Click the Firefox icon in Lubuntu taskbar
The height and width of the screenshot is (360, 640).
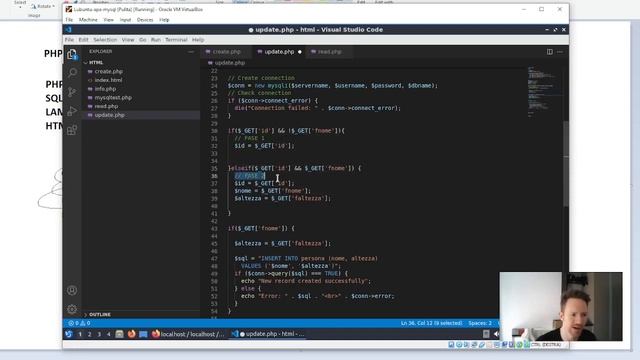click(x=131, y=334)
